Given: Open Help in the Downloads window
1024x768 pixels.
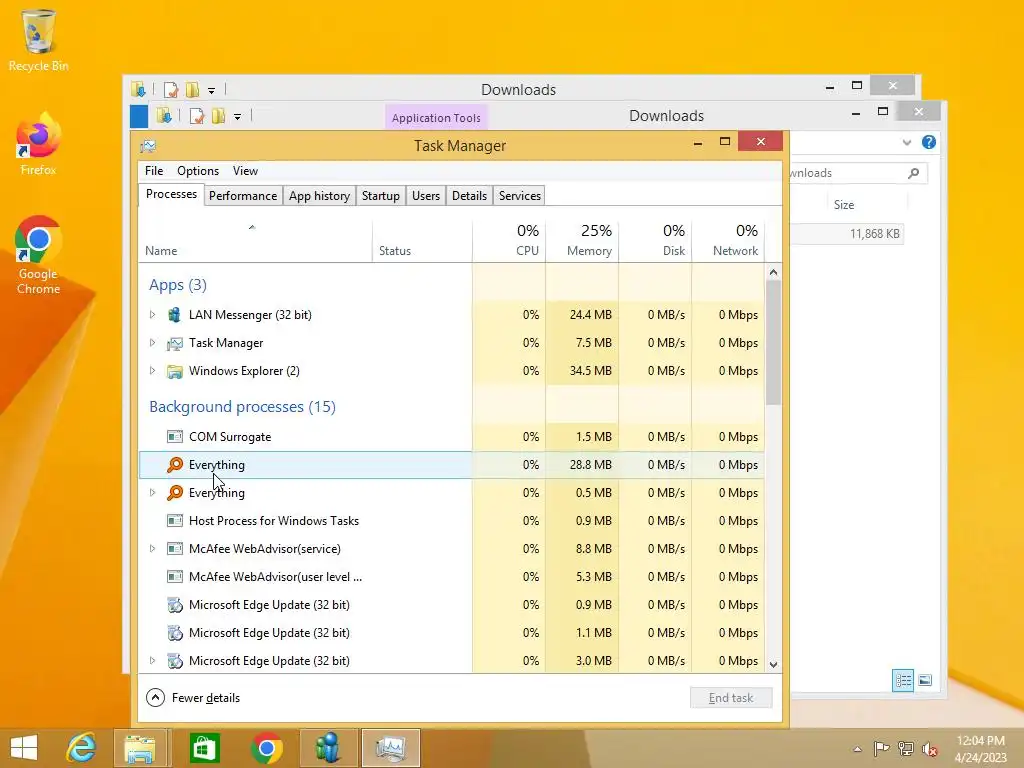Looking at the screenshot, I should coord(929,142).
